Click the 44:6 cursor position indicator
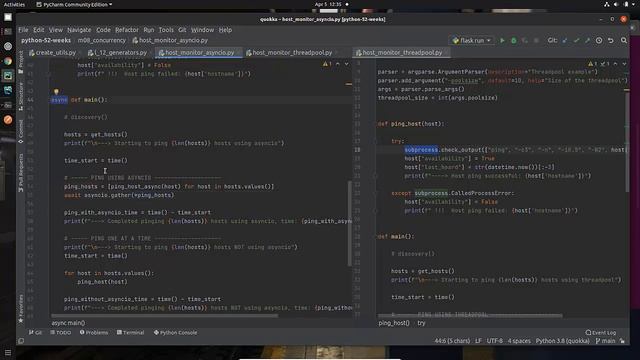This screenshot has height=360, width=640. (x=452, y=341)
